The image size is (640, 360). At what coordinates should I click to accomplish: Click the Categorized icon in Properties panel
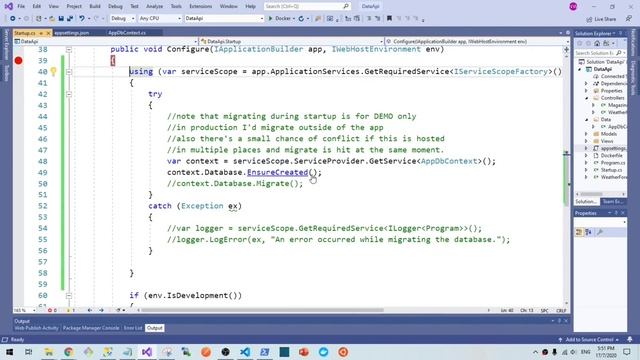click(x=579, y=232)
